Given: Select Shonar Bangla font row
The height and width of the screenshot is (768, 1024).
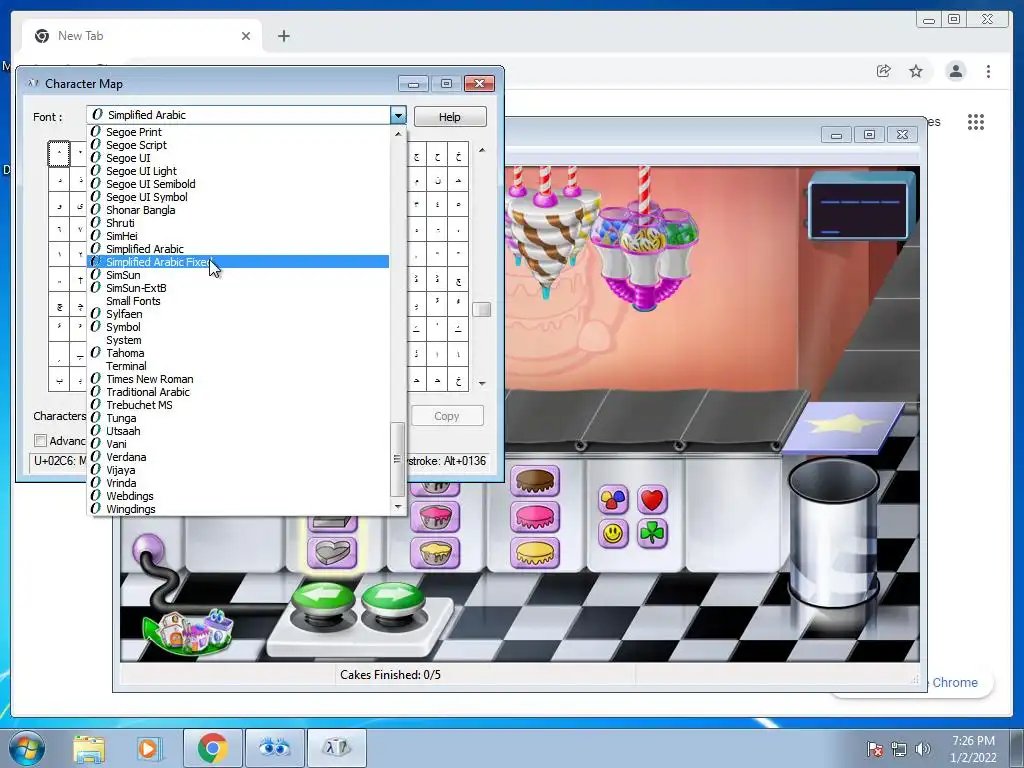Looking at the screenshot, I should [238, 210].
